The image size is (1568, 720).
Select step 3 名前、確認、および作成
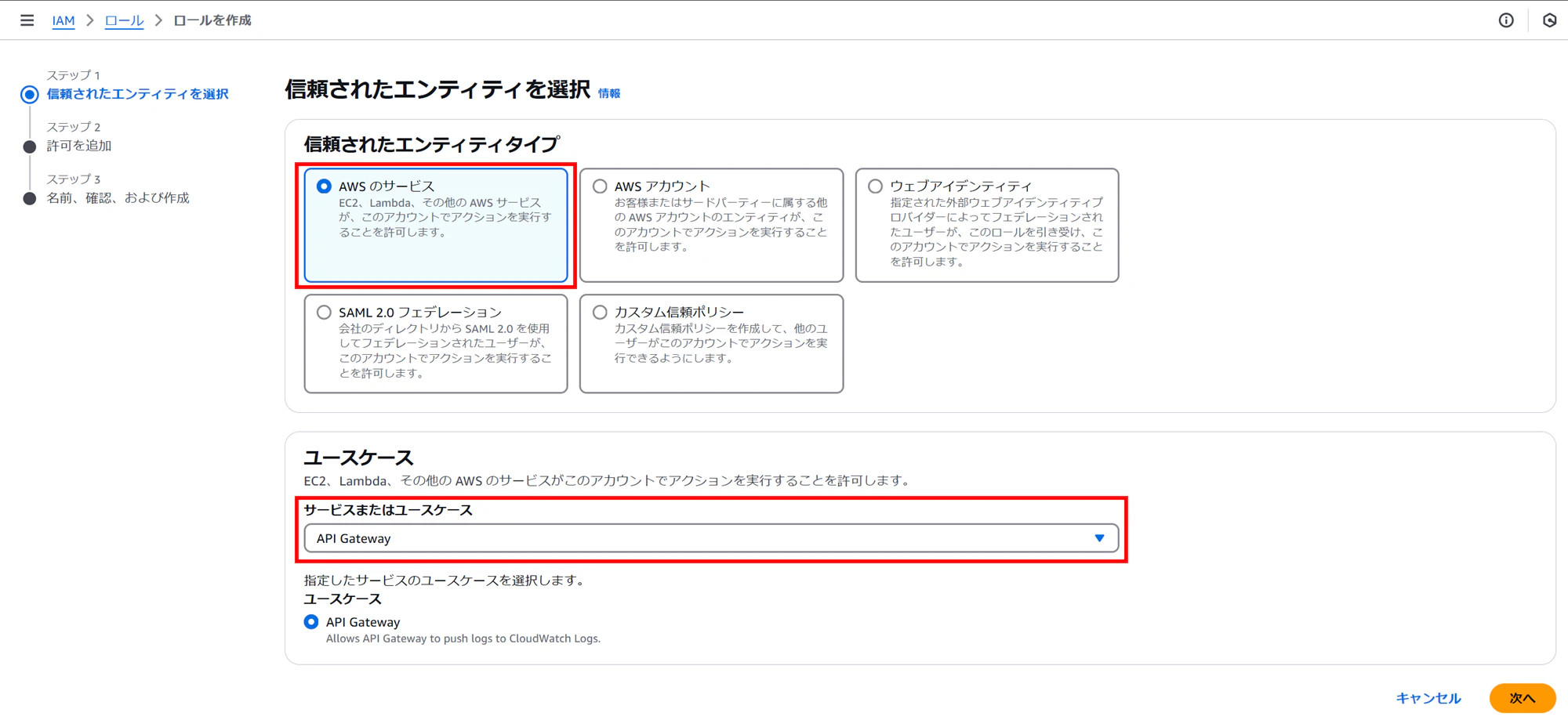(x=118, y=198)
